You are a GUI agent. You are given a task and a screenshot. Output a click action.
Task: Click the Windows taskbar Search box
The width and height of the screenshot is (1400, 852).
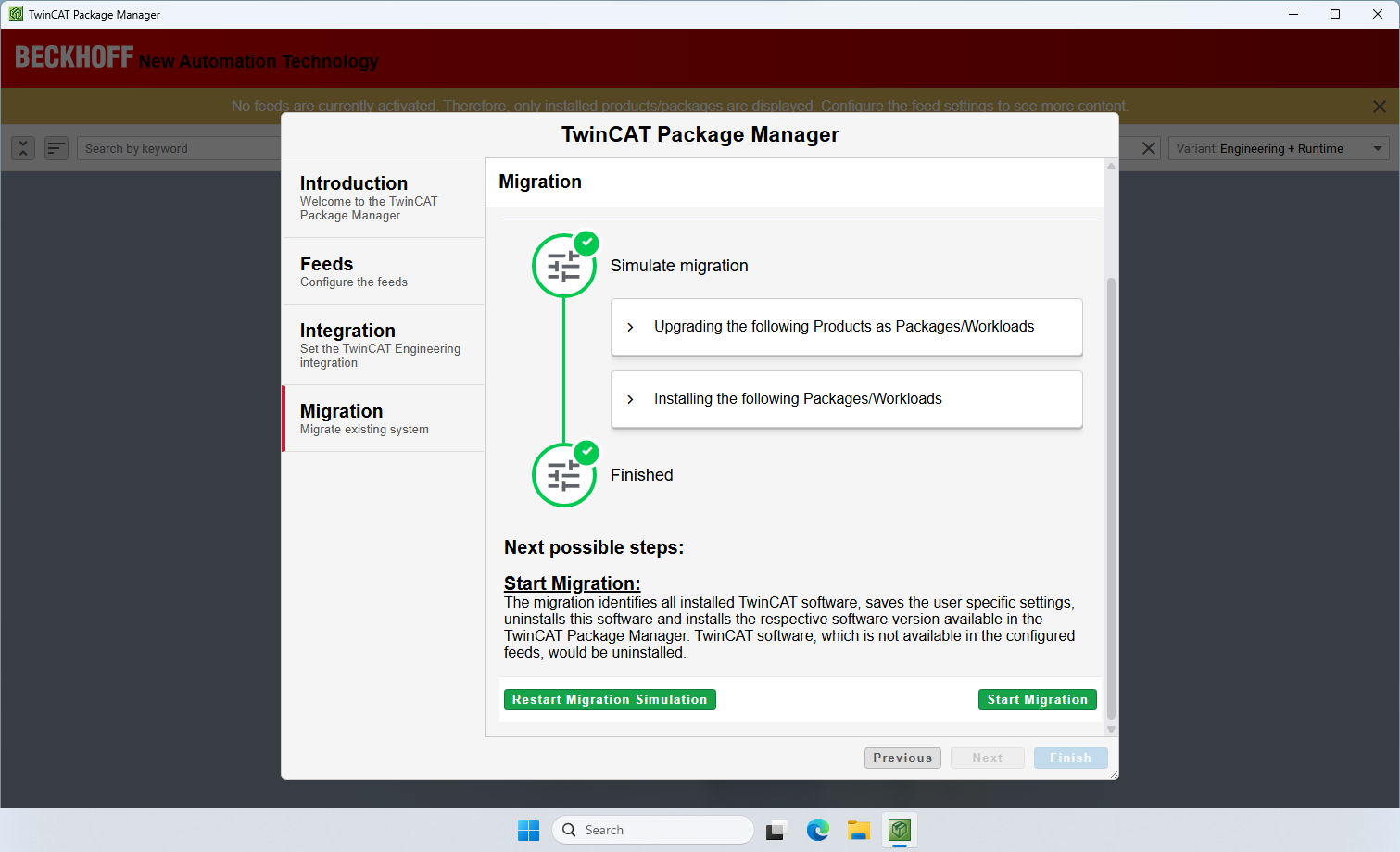click(653, 830)
